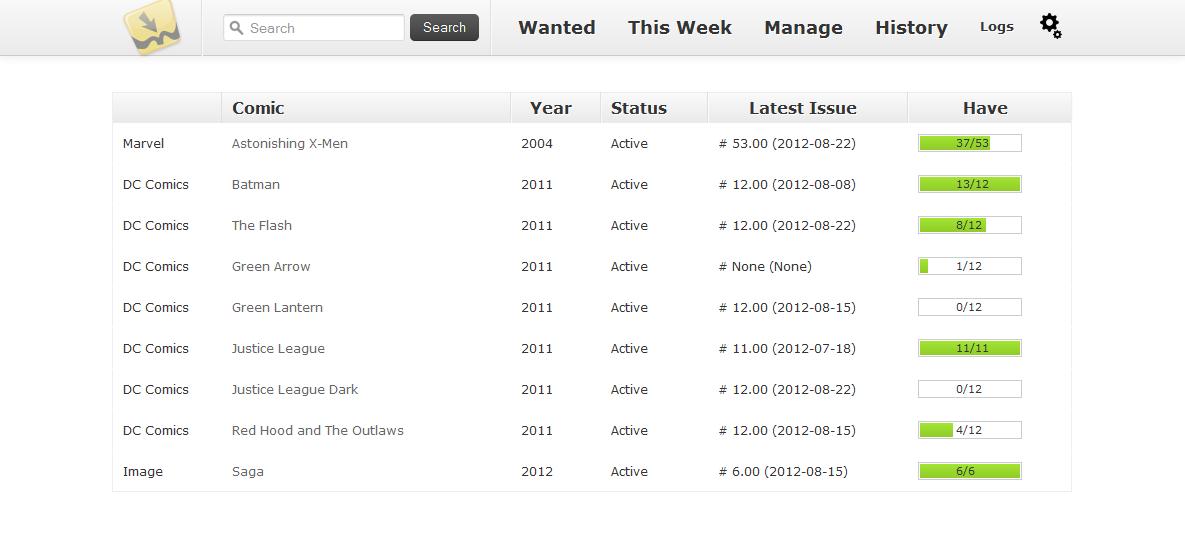1185x543 pixels.
Task: Click the dark Search button
Action: click(444, 27)
